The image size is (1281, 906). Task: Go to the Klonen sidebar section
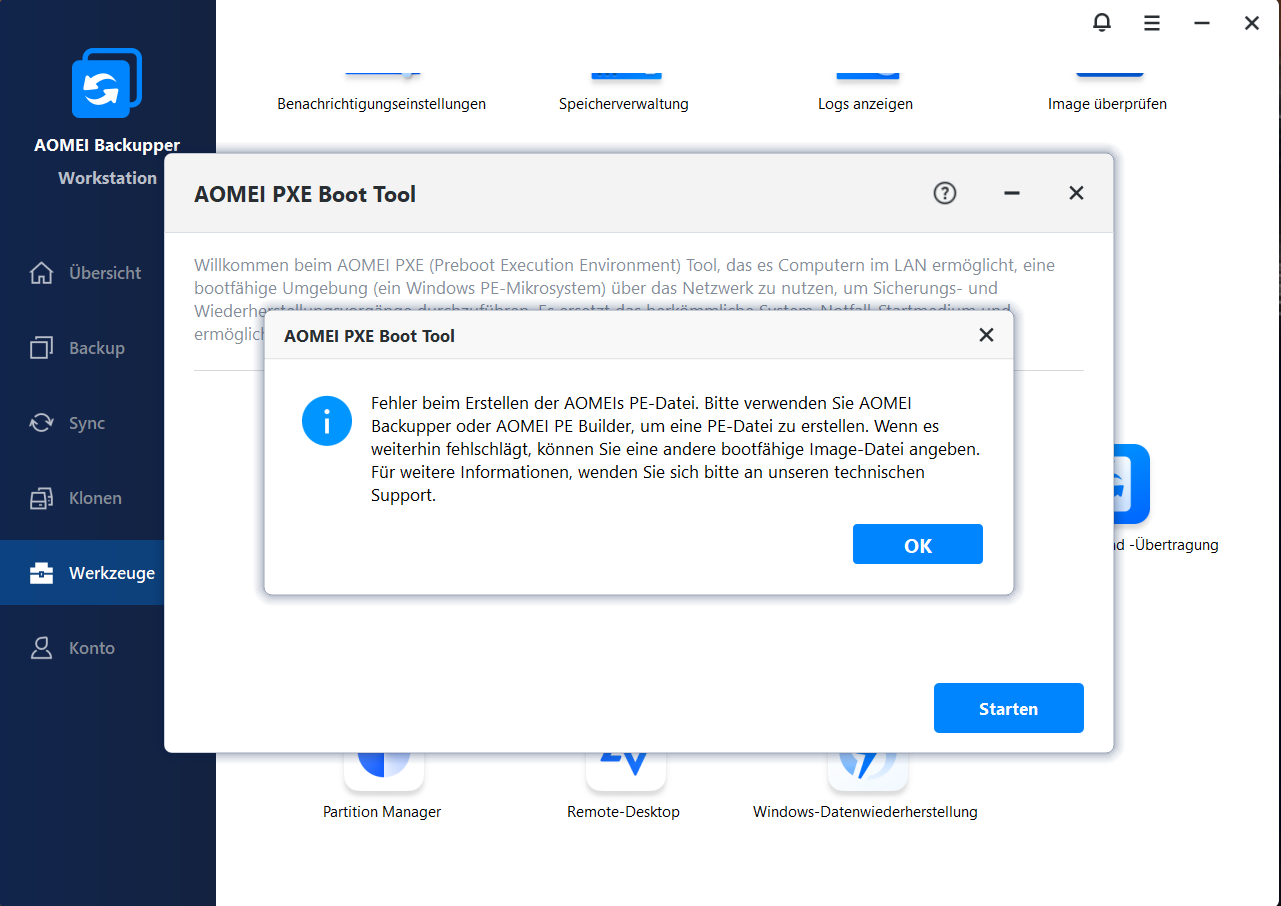pos(82,498)
